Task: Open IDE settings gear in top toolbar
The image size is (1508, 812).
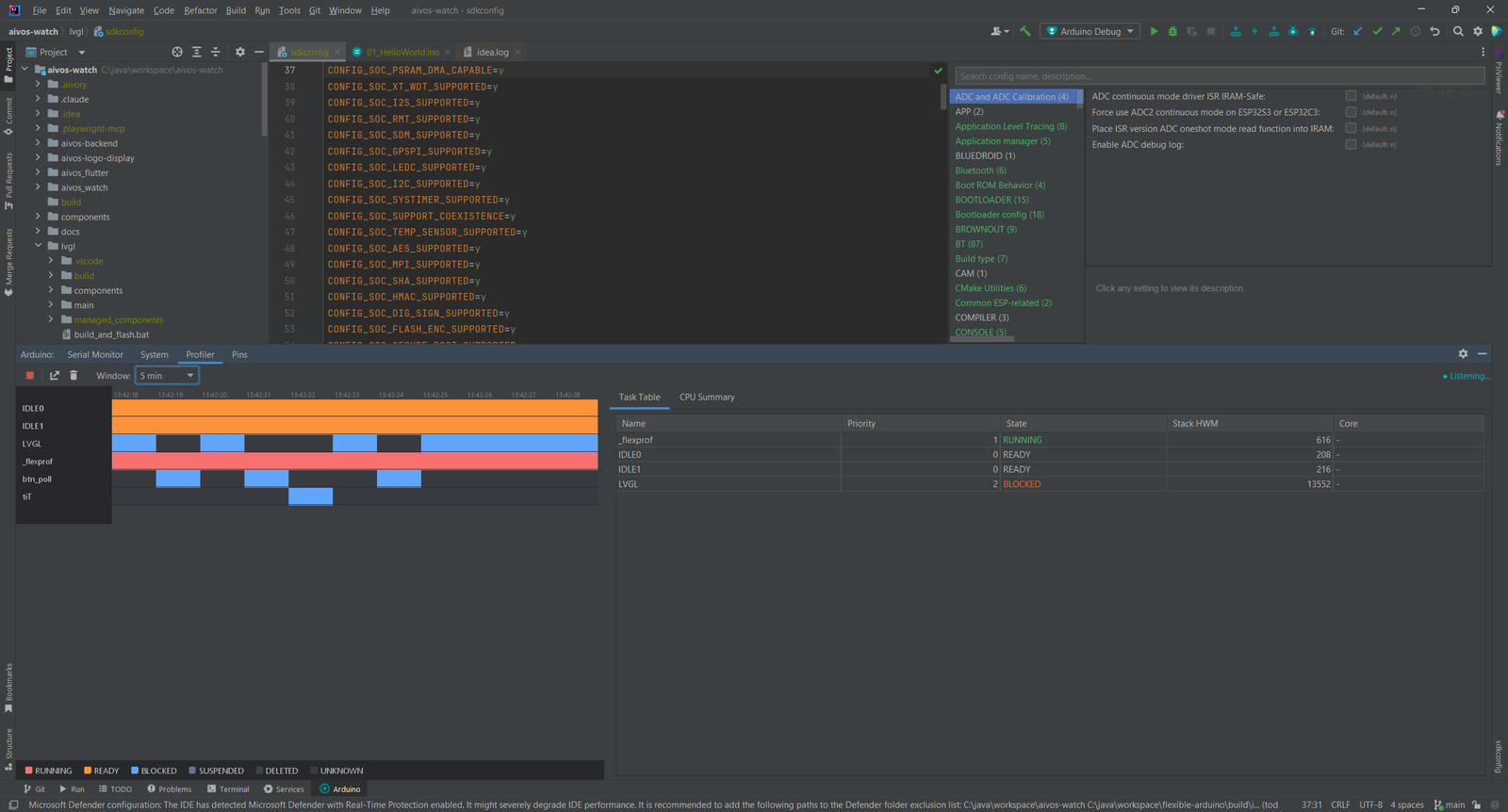Action: pos(1478,31)
